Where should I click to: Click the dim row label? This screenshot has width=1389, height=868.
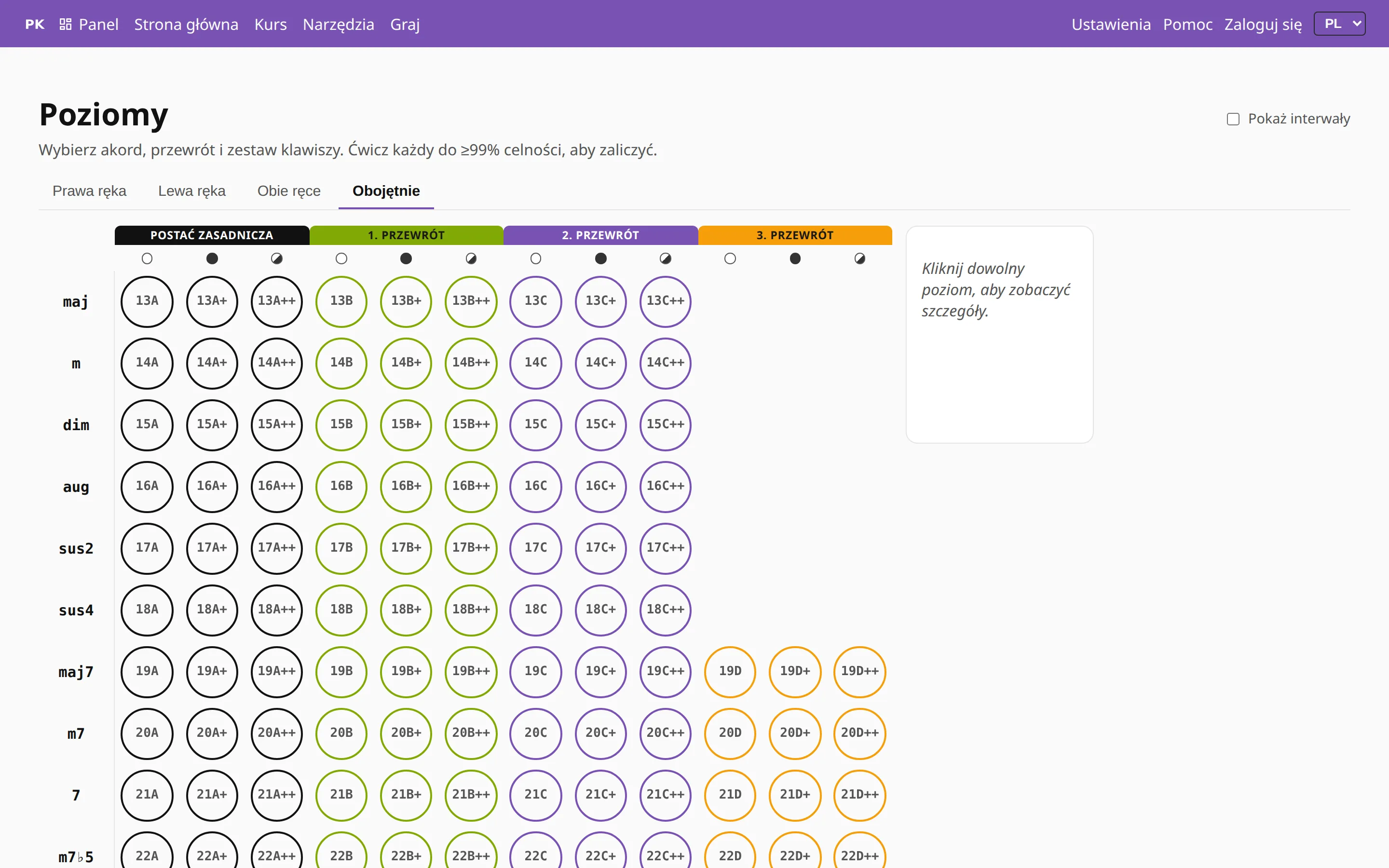click(76, 425)
